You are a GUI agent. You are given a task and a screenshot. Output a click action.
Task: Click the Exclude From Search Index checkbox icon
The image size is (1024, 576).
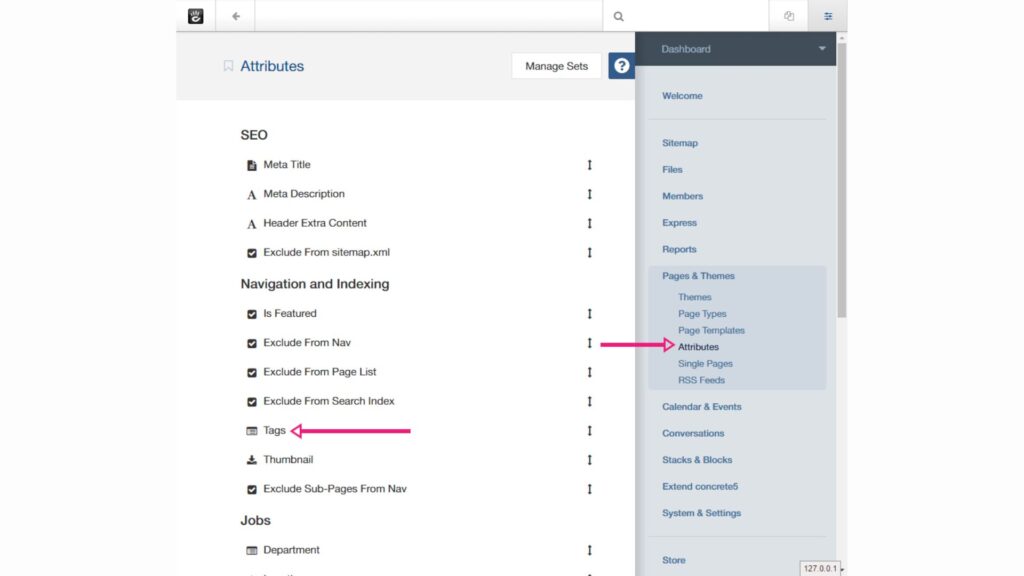point(251,402)
